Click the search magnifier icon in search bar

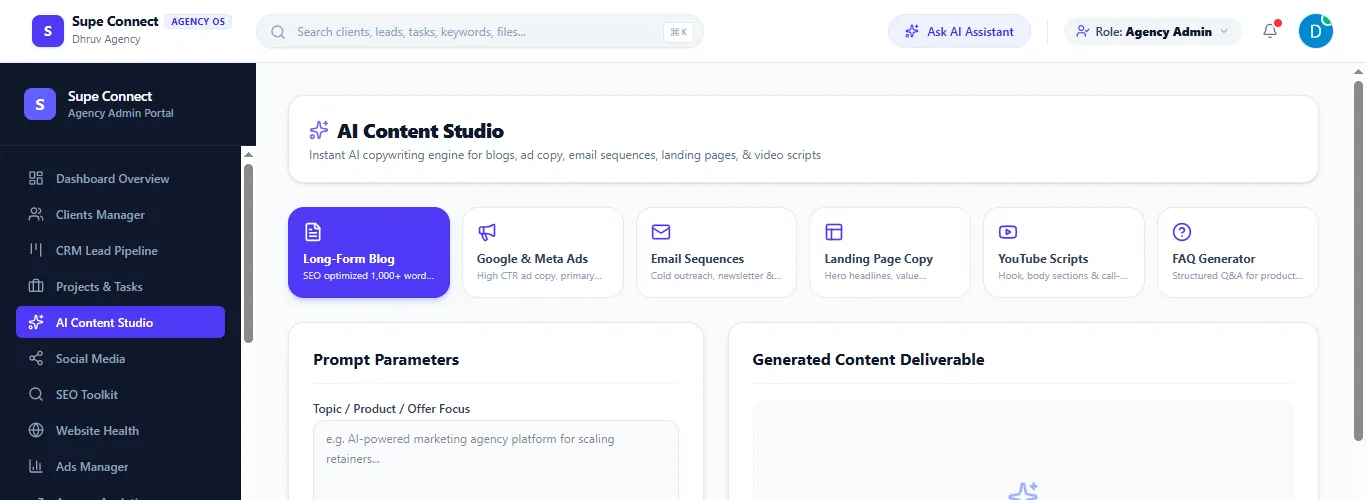pyautogui.click(x=279, y=32)
